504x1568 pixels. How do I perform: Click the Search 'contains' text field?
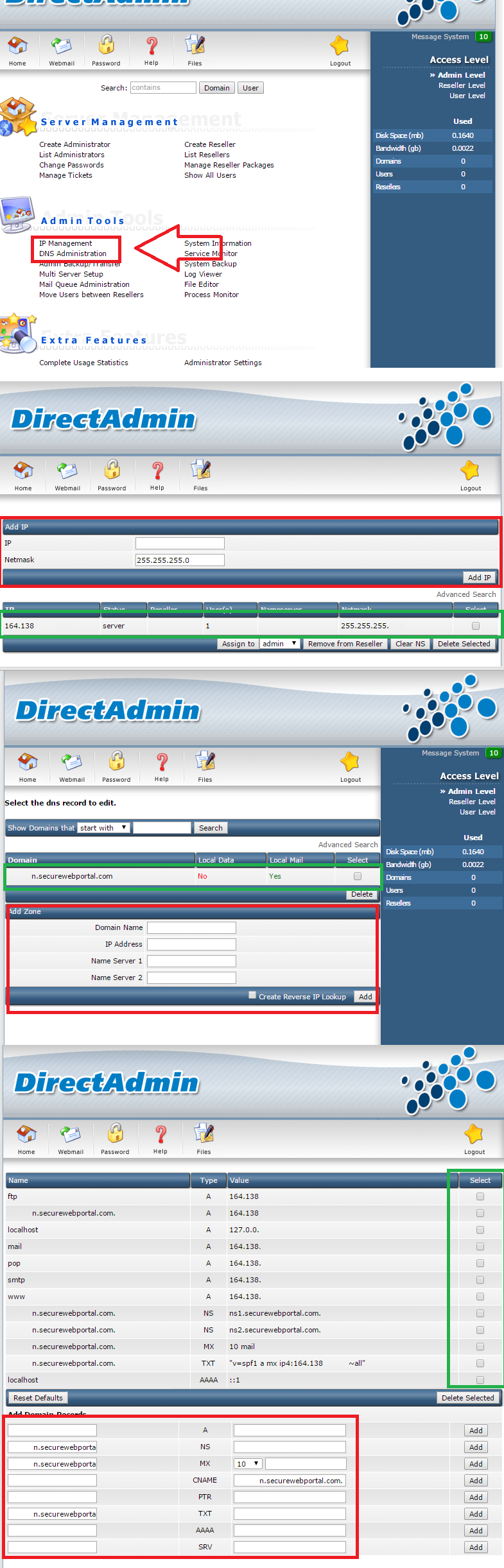click(163, 88)
